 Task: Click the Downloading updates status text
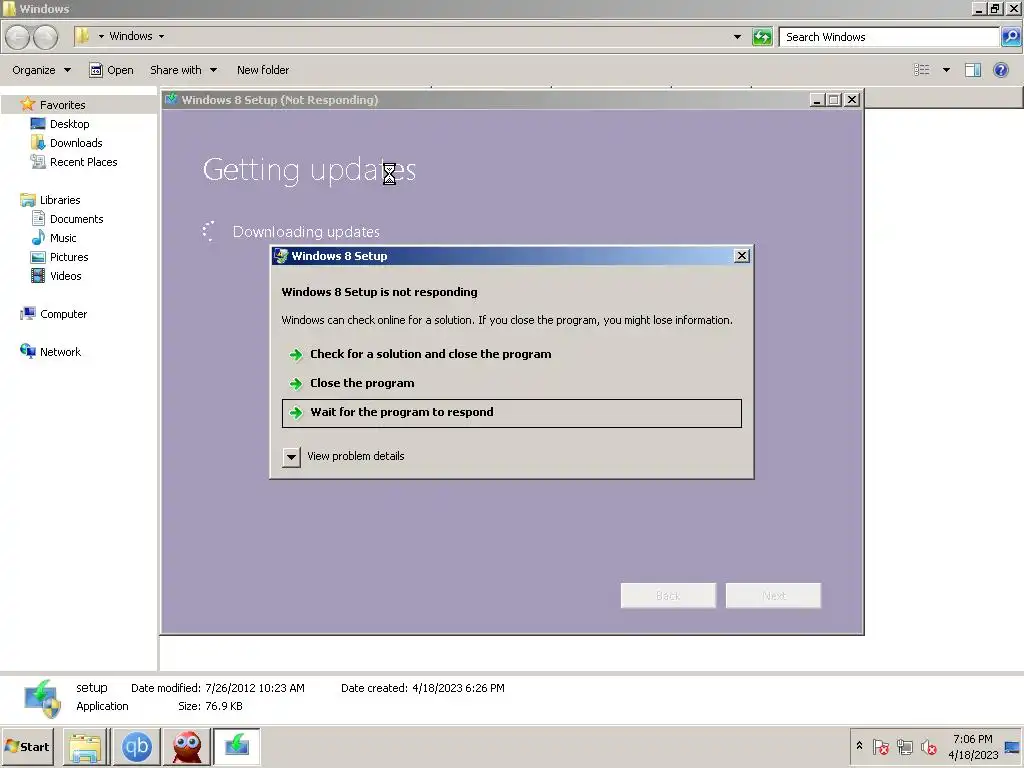coord(306,232)
